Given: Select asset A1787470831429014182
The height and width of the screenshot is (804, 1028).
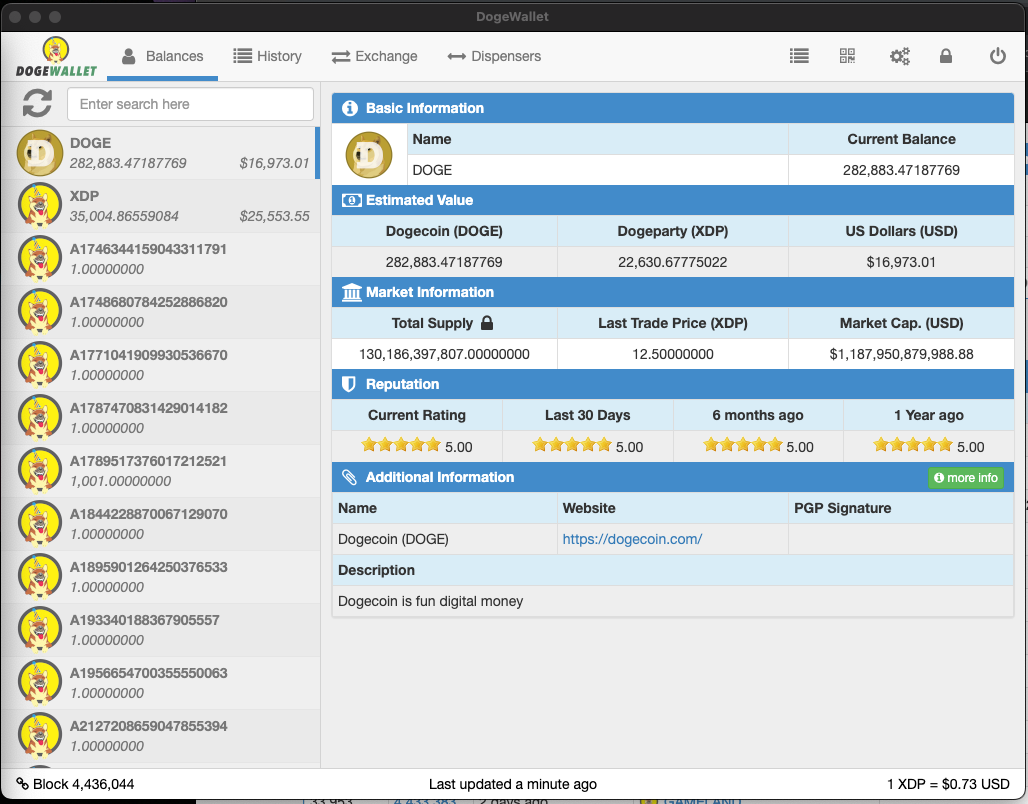Looking at the screenshot, I should coord(160,418).
